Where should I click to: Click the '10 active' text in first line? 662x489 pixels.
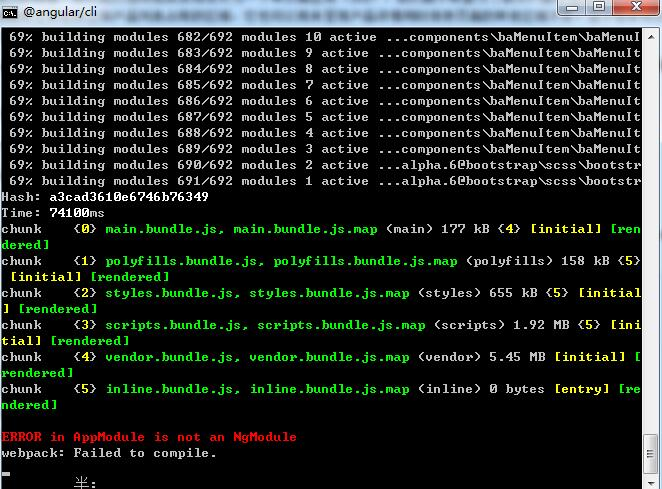(341, 37)
